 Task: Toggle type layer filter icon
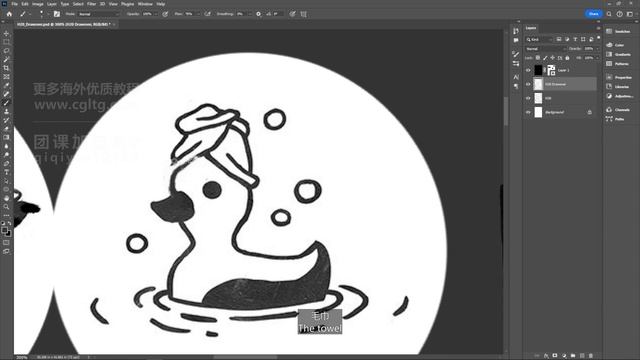point(575,39)
